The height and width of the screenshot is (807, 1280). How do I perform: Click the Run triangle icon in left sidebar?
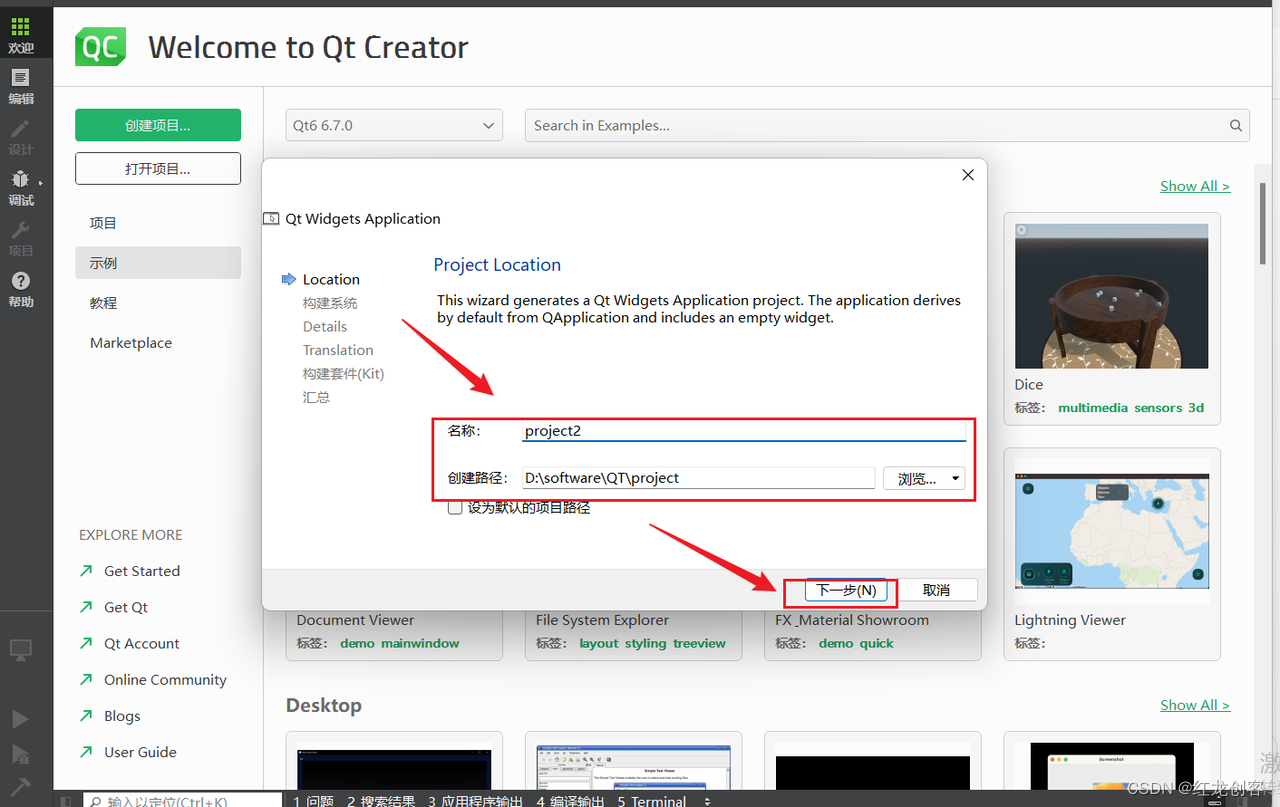click(20, 719)
